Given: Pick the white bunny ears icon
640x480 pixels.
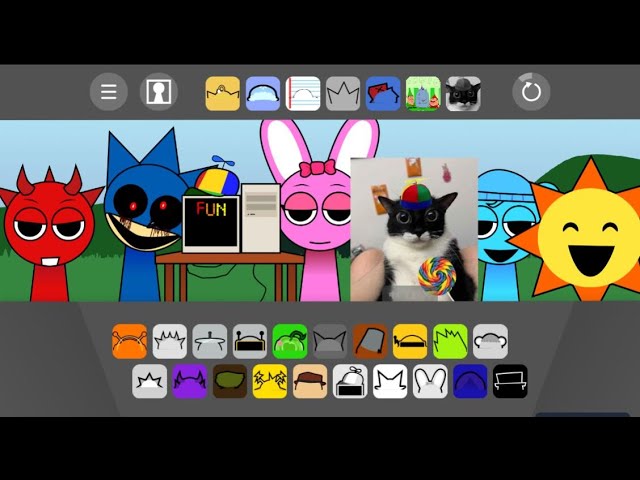Looking at the screenshot, I should [430, 381].
